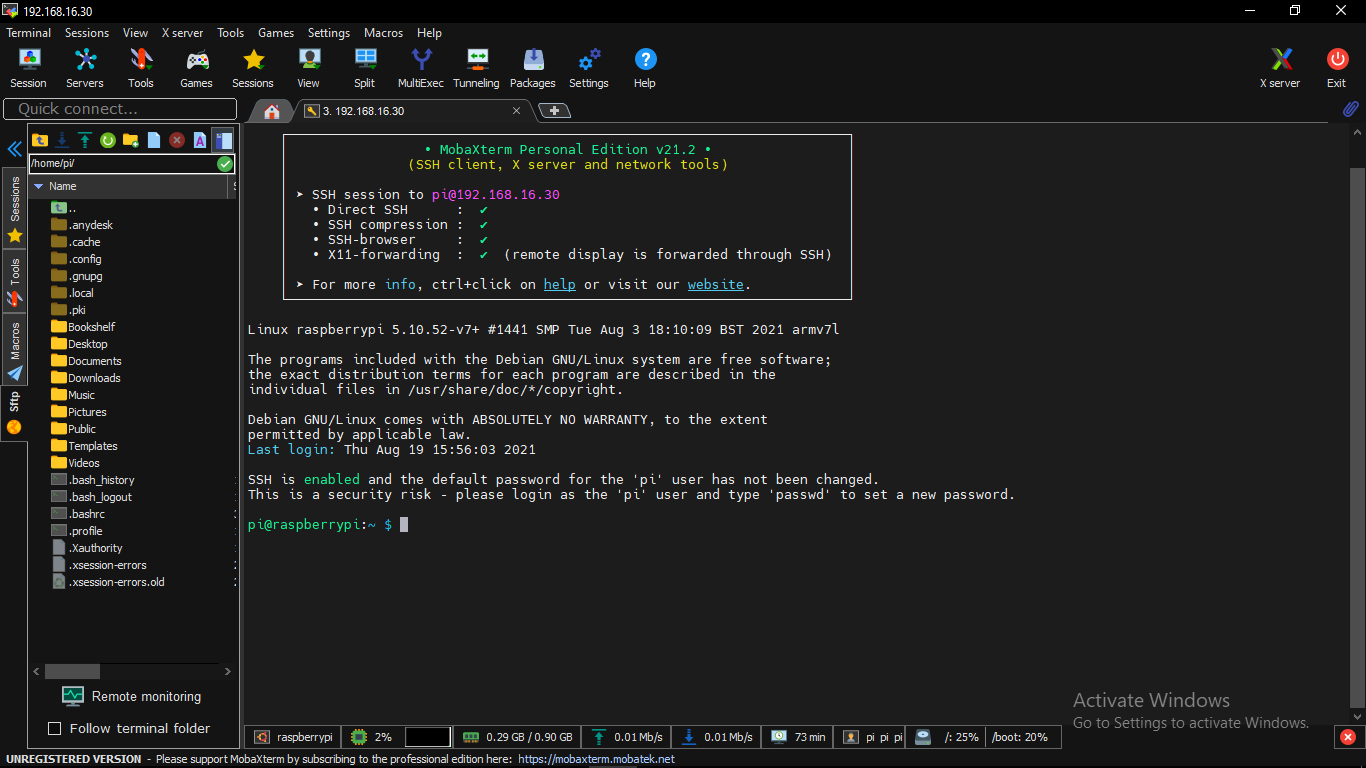Open the Macros menu in menu bar
This screenshot has width=1366, height=768.
[384, 33]
